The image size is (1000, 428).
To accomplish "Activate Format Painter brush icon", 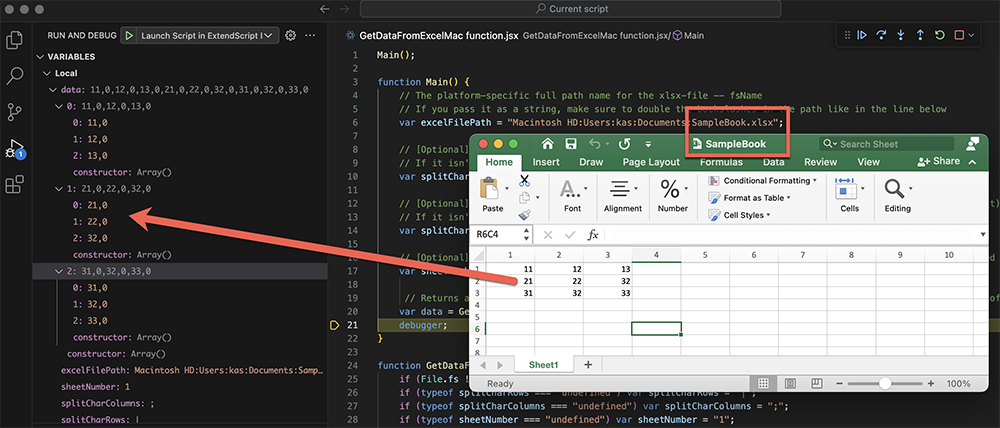I will click(524, 215).
